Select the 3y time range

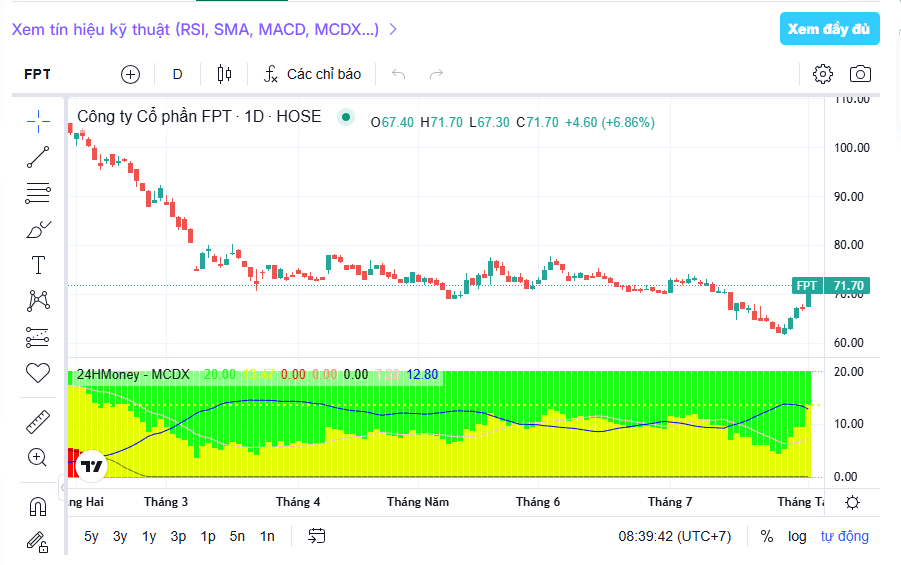(x=120, y=536)
